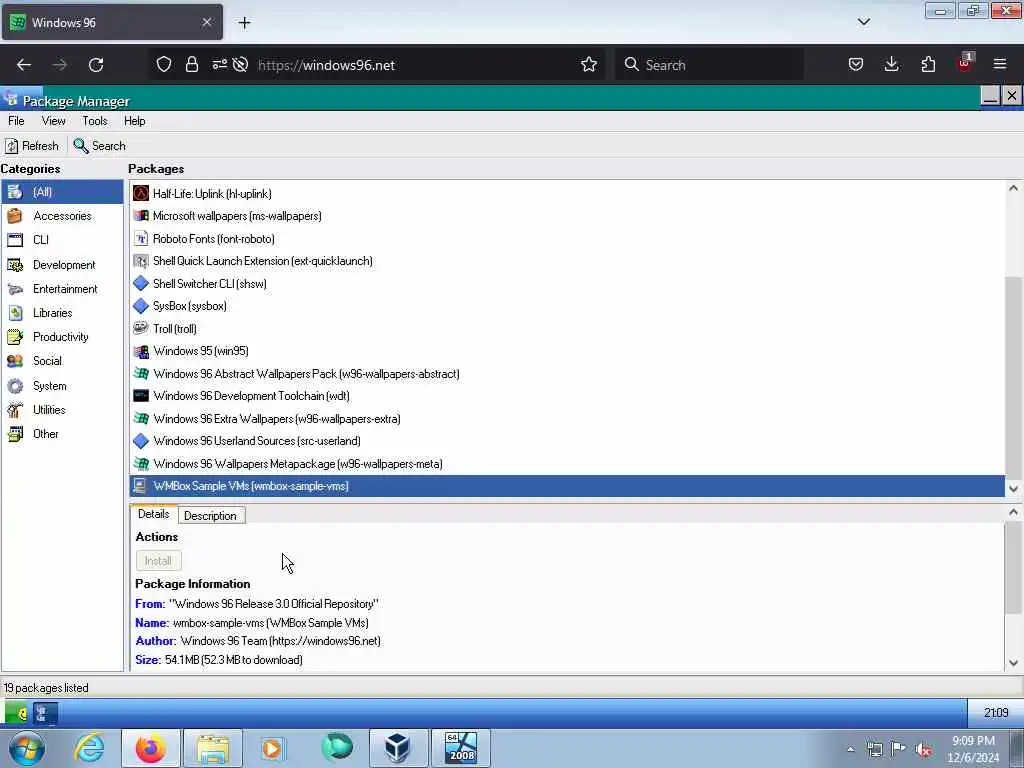
Task: Select the Roboto Fonts package icon
Action: coord(141,238)
